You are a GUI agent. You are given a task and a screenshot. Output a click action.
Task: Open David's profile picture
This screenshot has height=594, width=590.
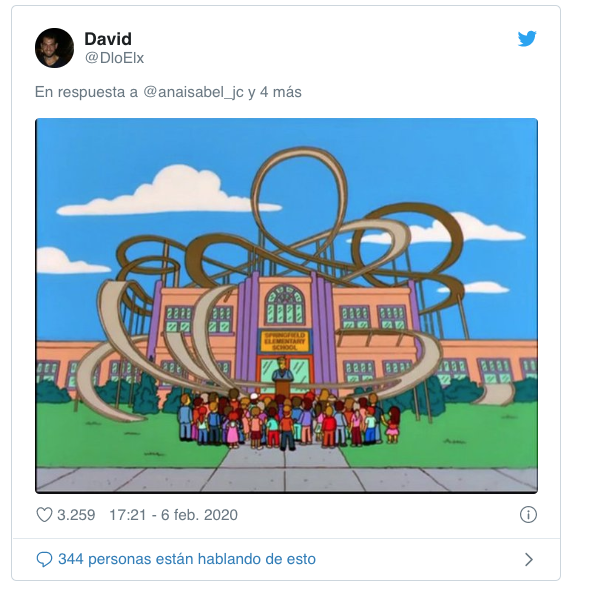(x=55, y=48)
